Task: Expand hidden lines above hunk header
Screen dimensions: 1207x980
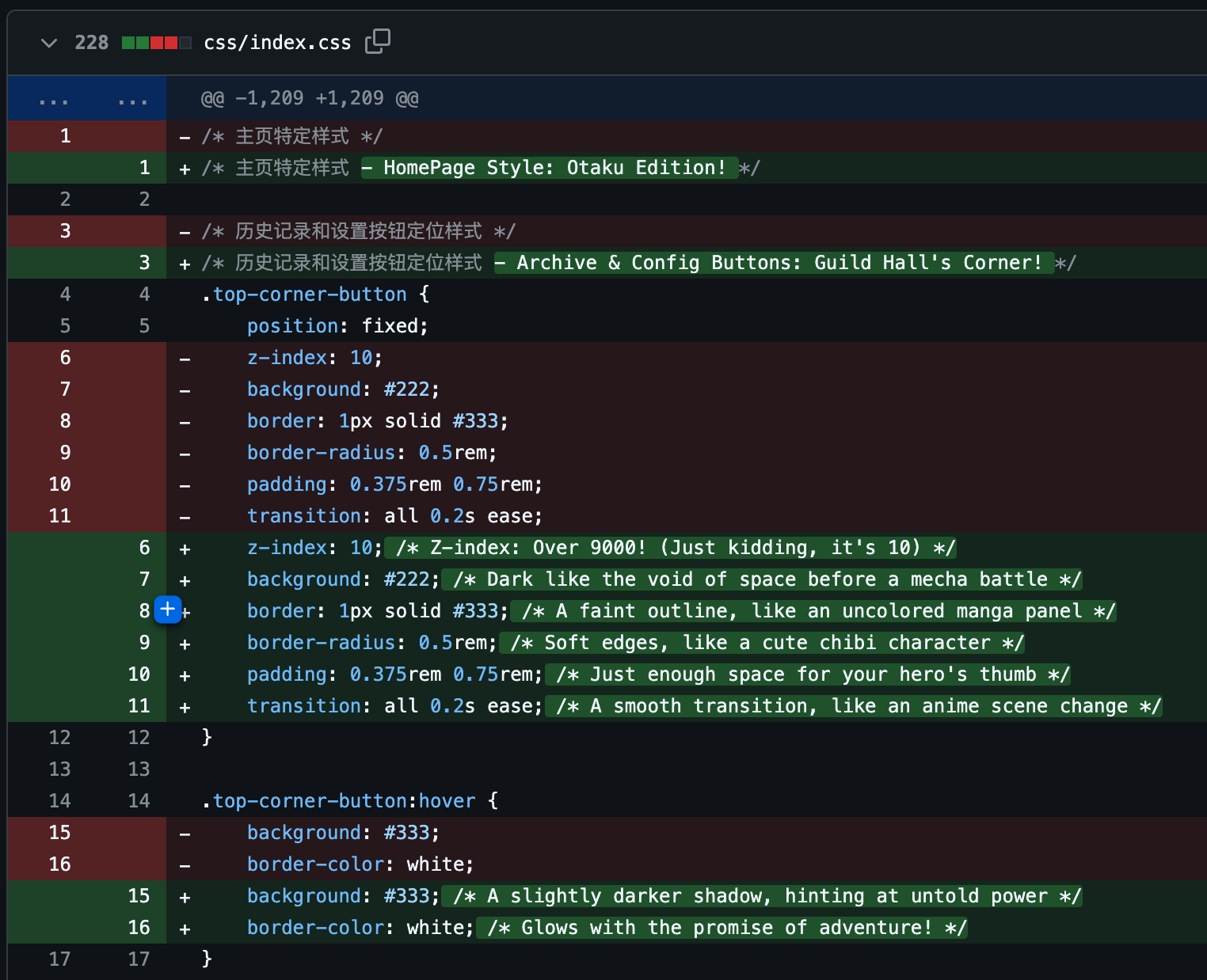Action: click(x=87, y=98)
